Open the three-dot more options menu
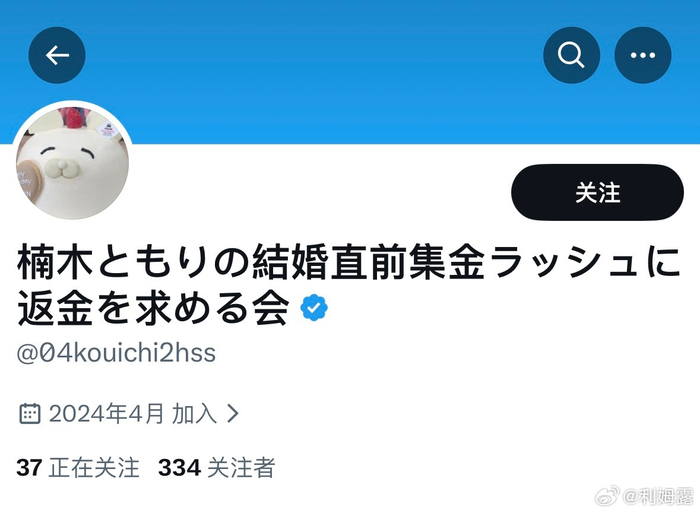Viewport: 700px width, 513px height. click(643, 55)
